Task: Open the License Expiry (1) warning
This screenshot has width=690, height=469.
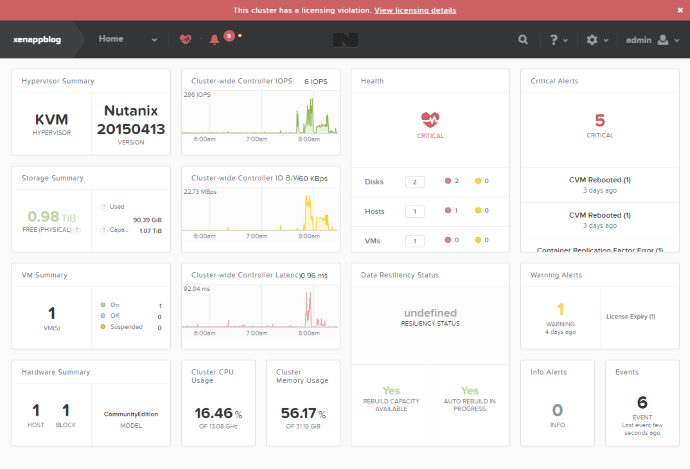Action: tap(631, 316)
